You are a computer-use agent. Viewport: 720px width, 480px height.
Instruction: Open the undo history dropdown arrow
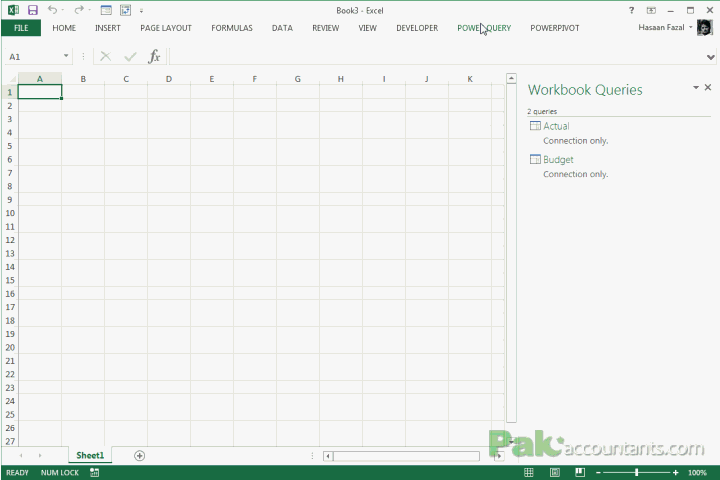point(62,10)
